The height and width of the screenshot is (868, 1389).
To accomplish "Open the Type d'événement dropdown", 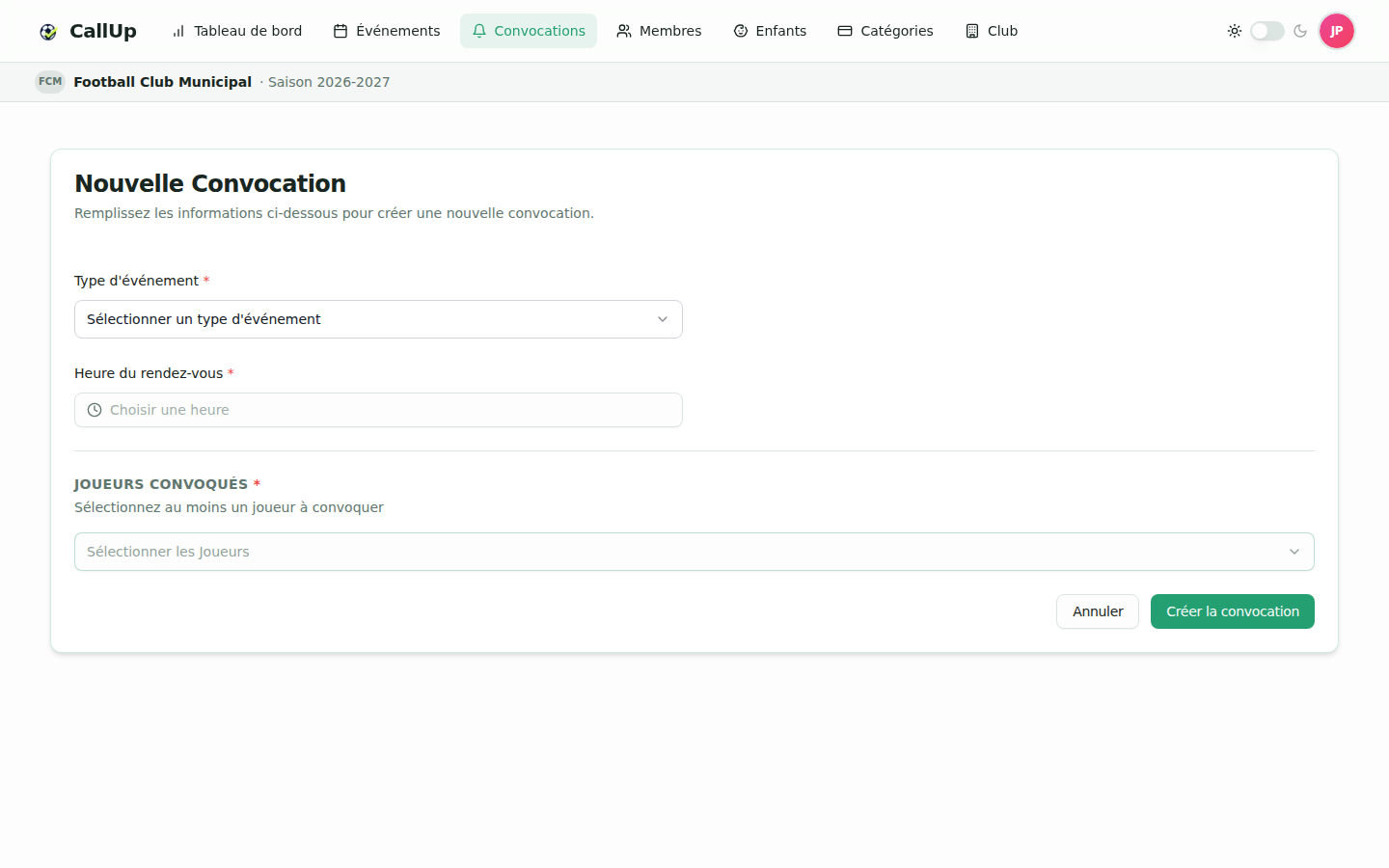I will click(378, 319).
